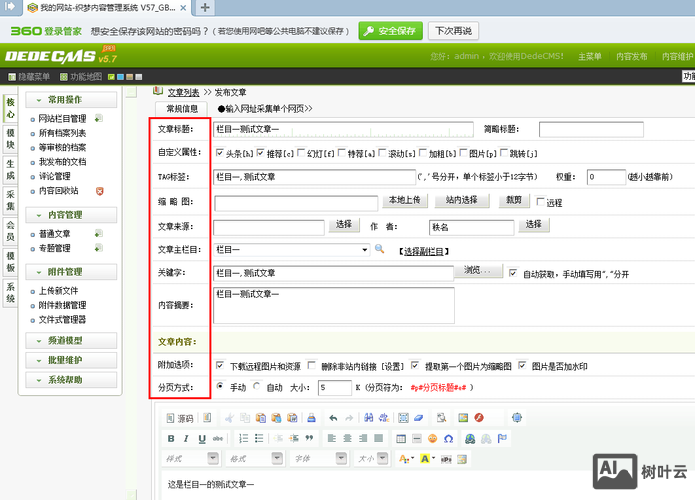Expand the 频道模型 menu section

point(71,340)
